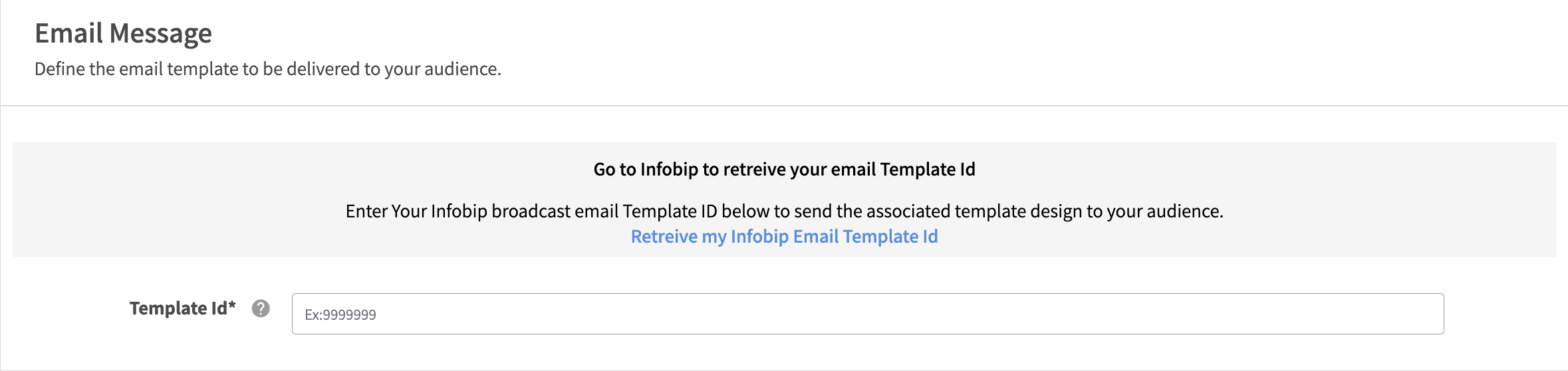Click the Template Id* field label
1568x371 pixels.
click(x=178, y=309)
